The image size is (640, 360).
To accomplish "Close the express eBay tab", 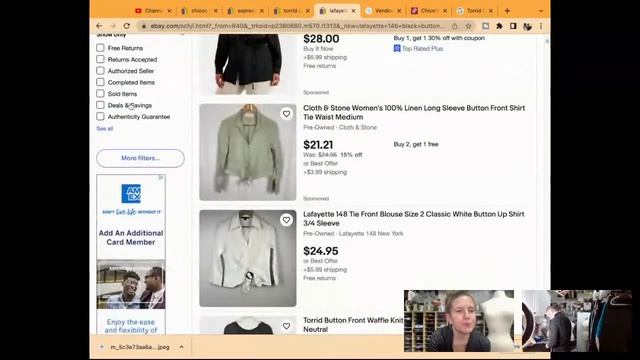I will (x=262, y=11).
